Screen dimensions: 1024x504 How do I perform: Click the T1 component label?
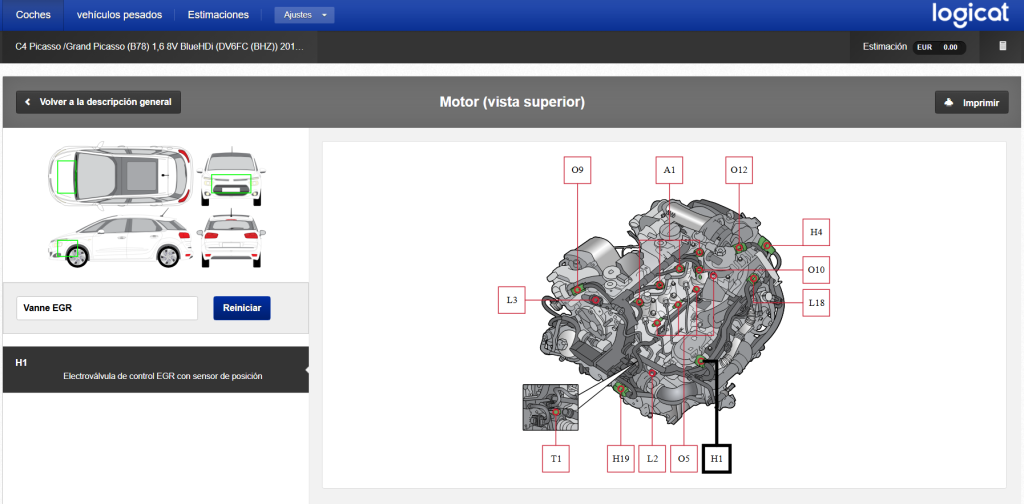tap(556, 458)
